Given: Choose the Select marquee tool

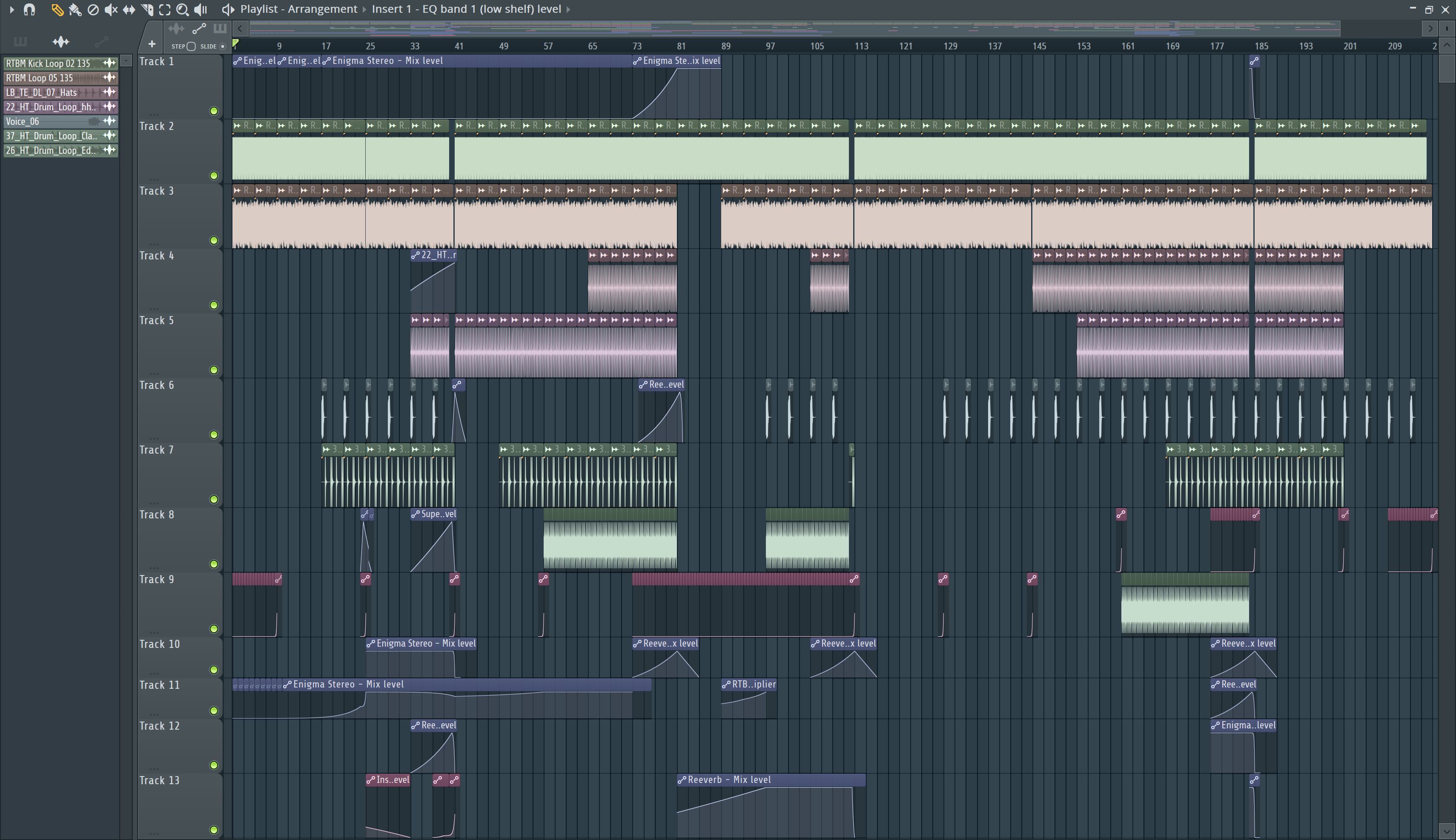Looking at the screenshot, I should point(164,9).
